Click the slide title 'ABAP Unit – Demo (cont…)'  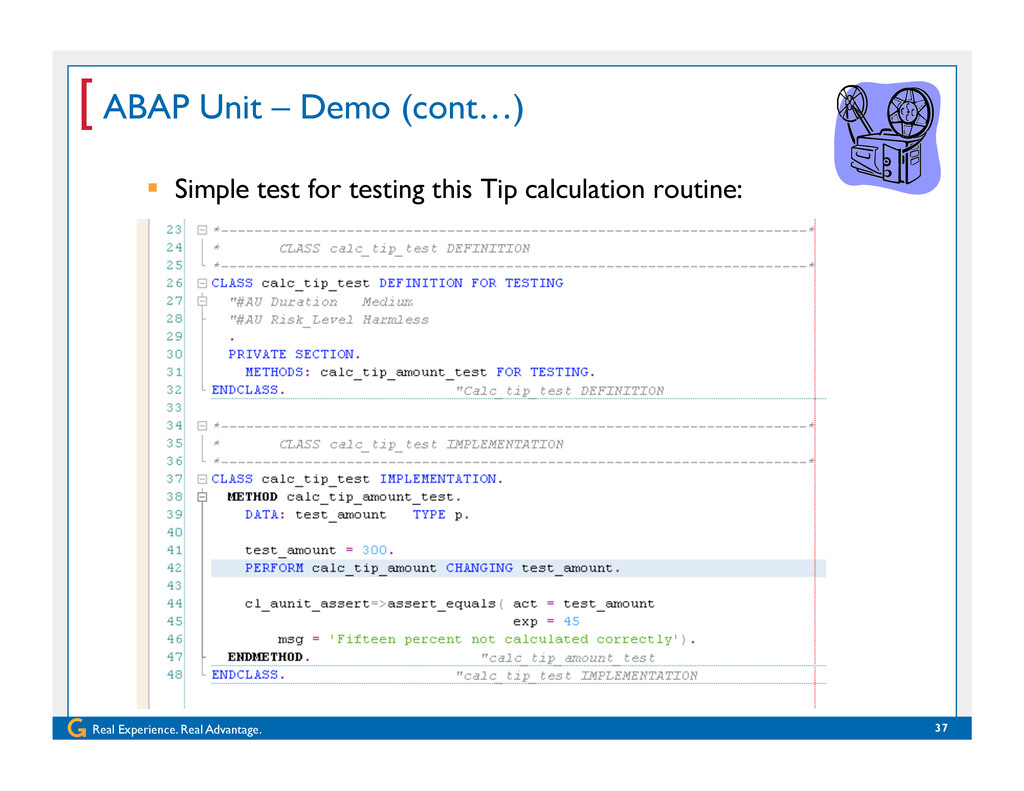(313, 107)
